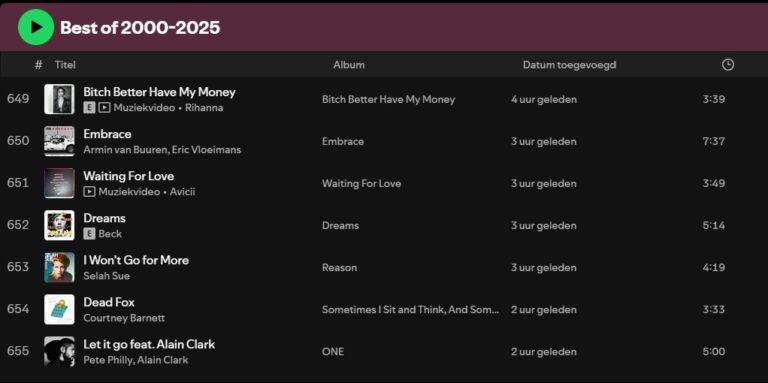Sort by the Titel column header
This screenshot has height=383, width=768.
pyautogui.click(x=65, y=65)
